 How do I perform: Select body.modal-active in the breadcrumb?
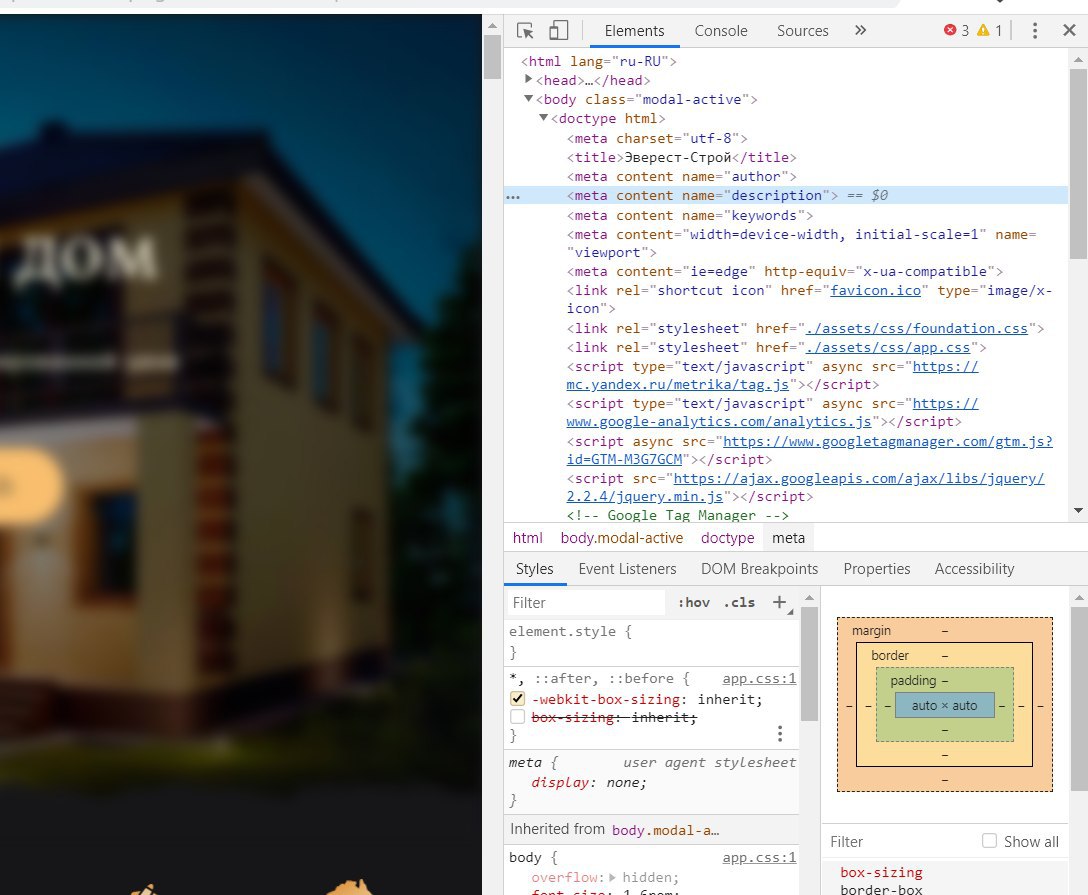[x=622, y=538]
